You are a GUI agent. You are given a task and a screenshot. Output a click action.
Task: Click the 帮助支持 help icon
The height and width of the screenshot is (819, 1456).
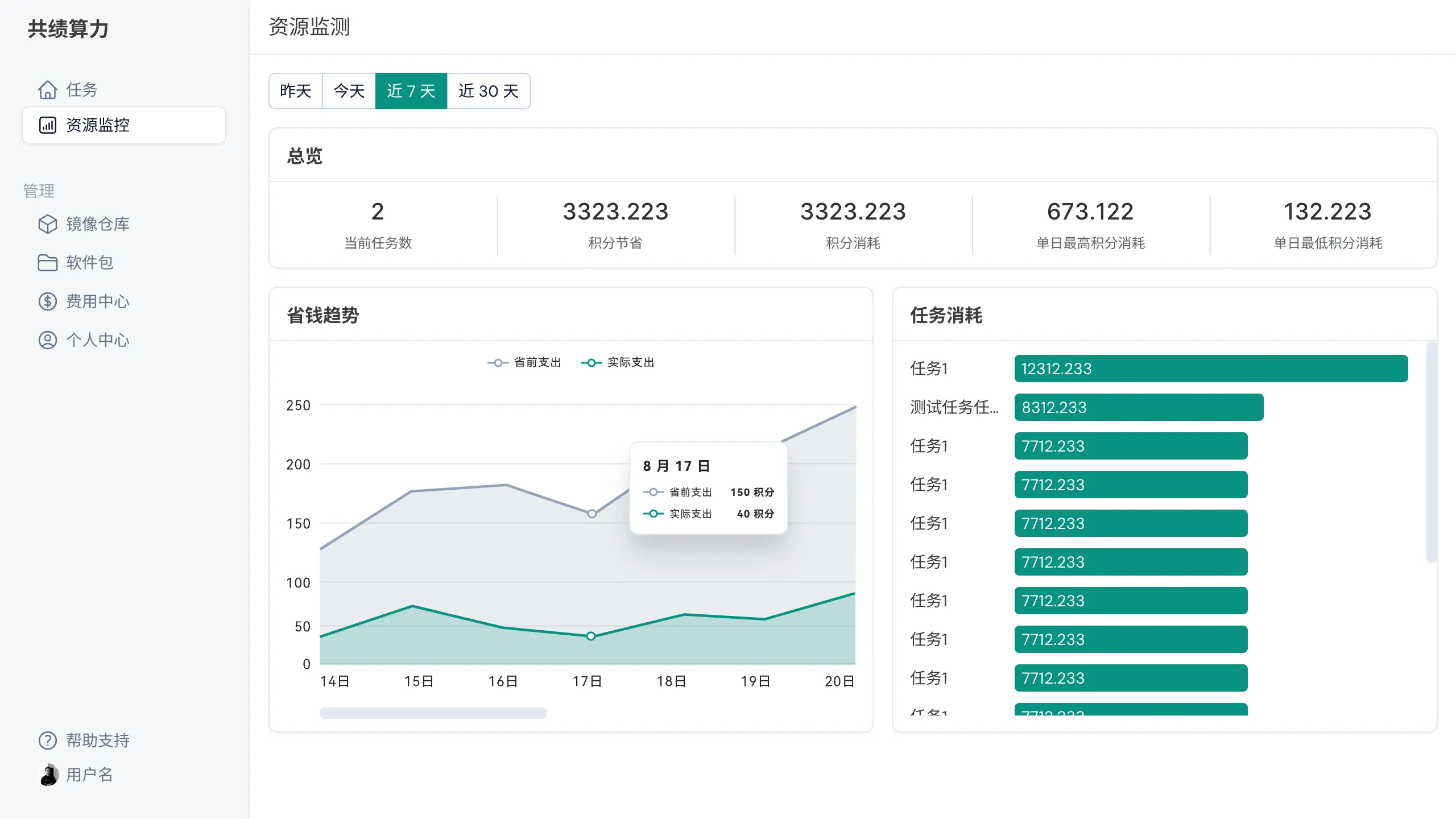pos(46,740)
